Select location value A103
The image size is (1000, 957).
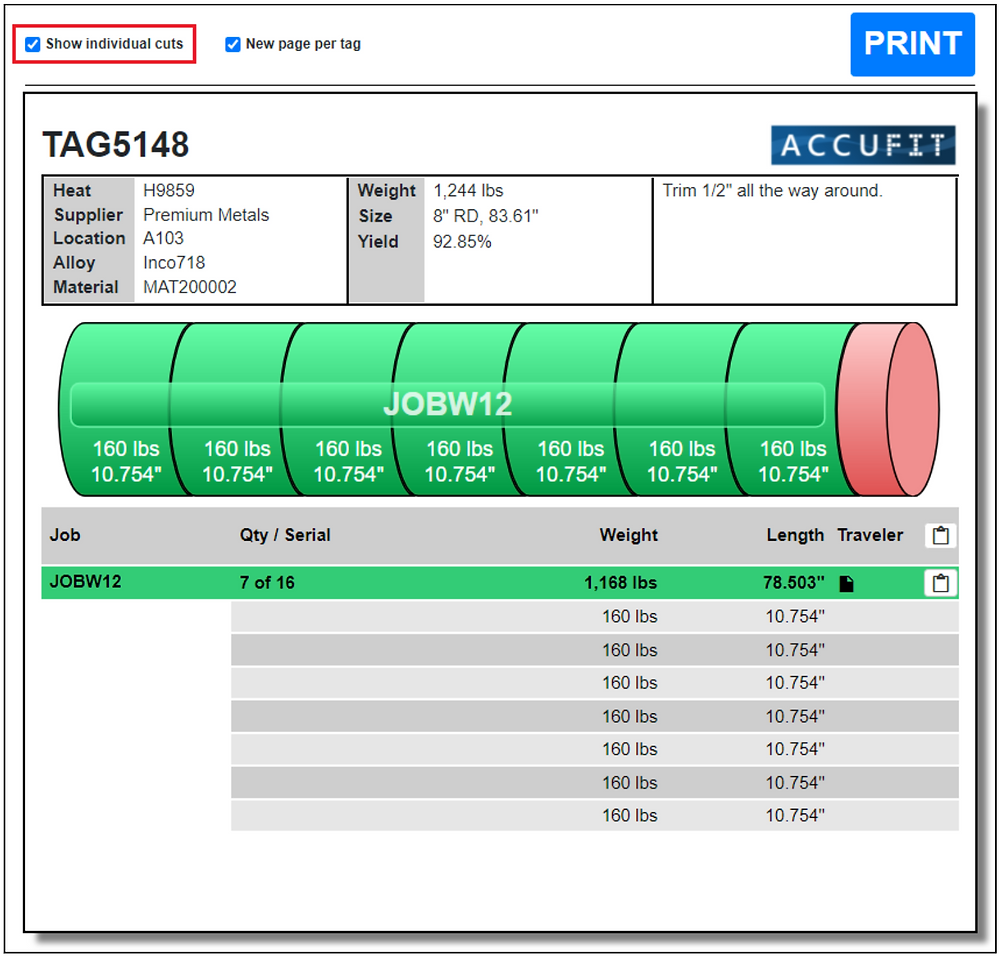tap(163, 238)
